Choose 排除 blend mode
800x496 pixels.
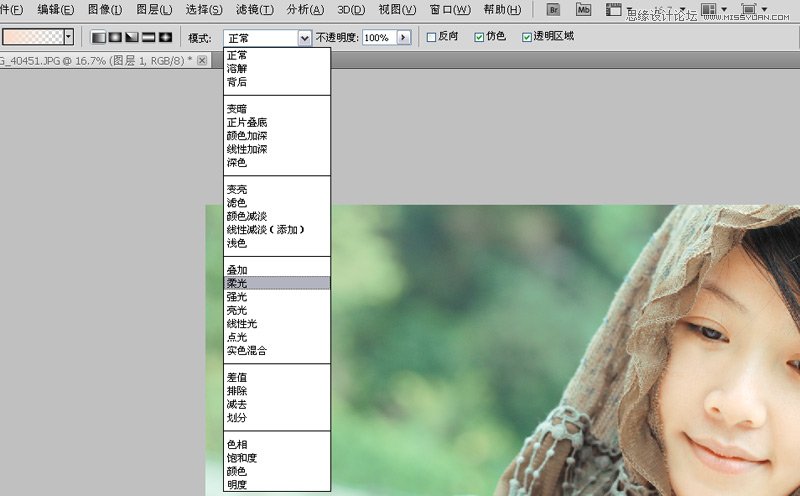click(277, 391)
